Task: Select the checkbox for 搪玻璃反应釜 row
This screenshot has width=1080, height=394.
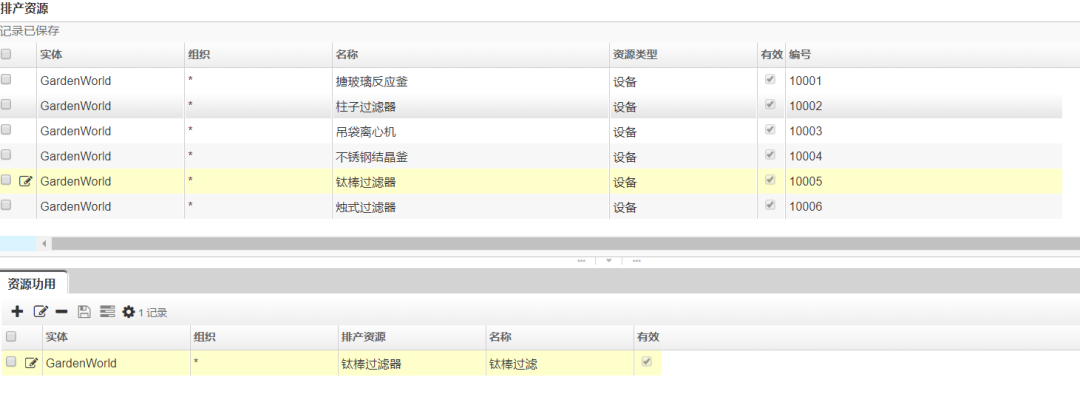Action: tap(6, 80)
